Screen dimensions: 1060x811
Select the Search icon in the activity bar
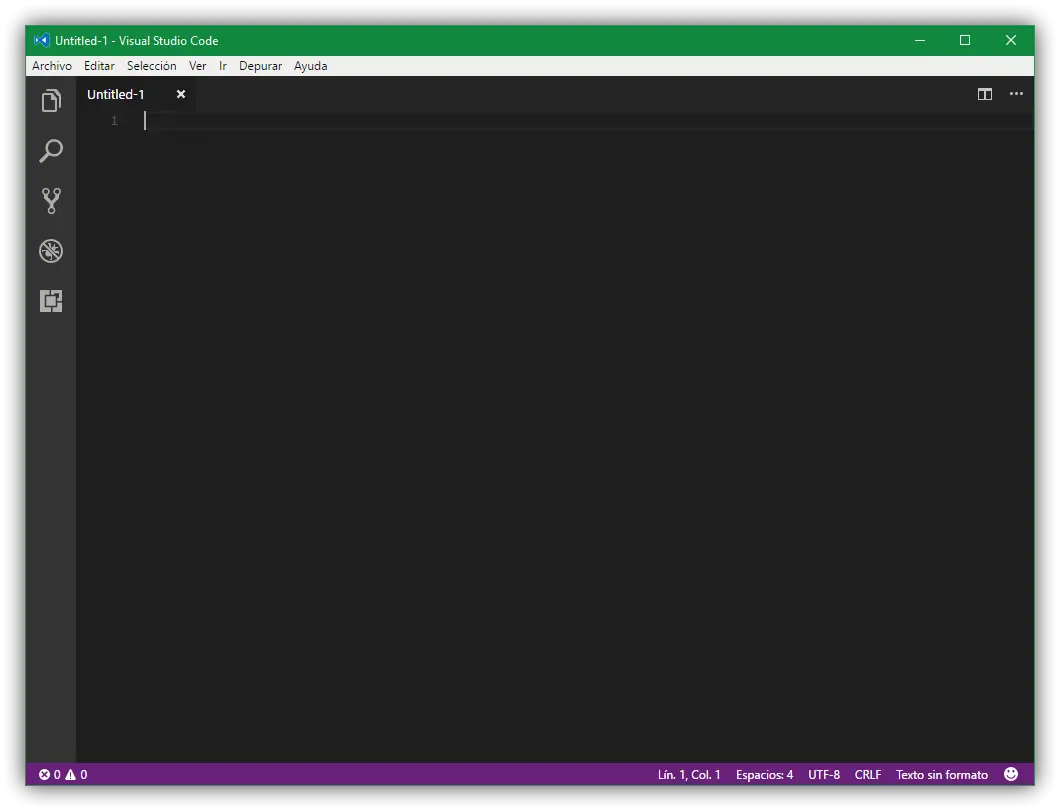pyautogui.click(x=51, y=150)
